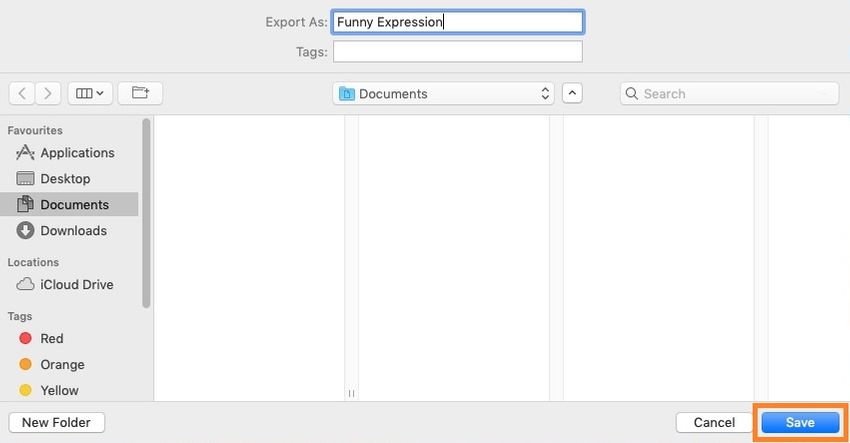Filter by the Orange tag
This screenshot has height=443, width=850.
pos(69,364)
